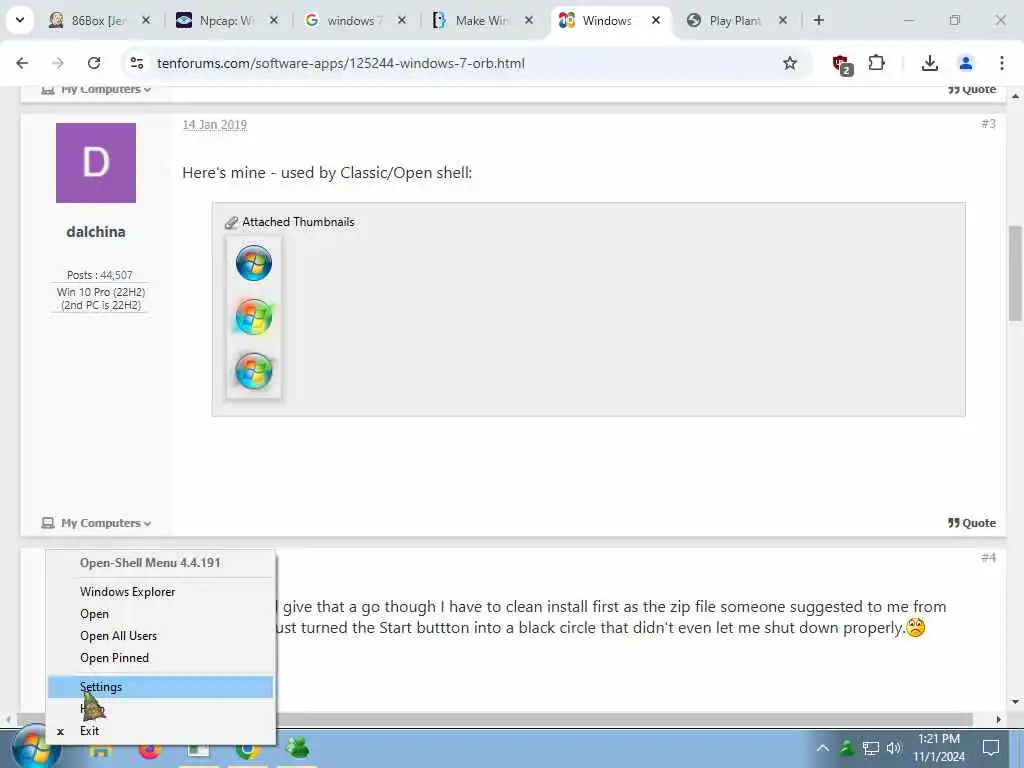Image resolution: width=1024 pixels, height=768 pixels.
Task: Close the 86Box tab
Action: 146,20
